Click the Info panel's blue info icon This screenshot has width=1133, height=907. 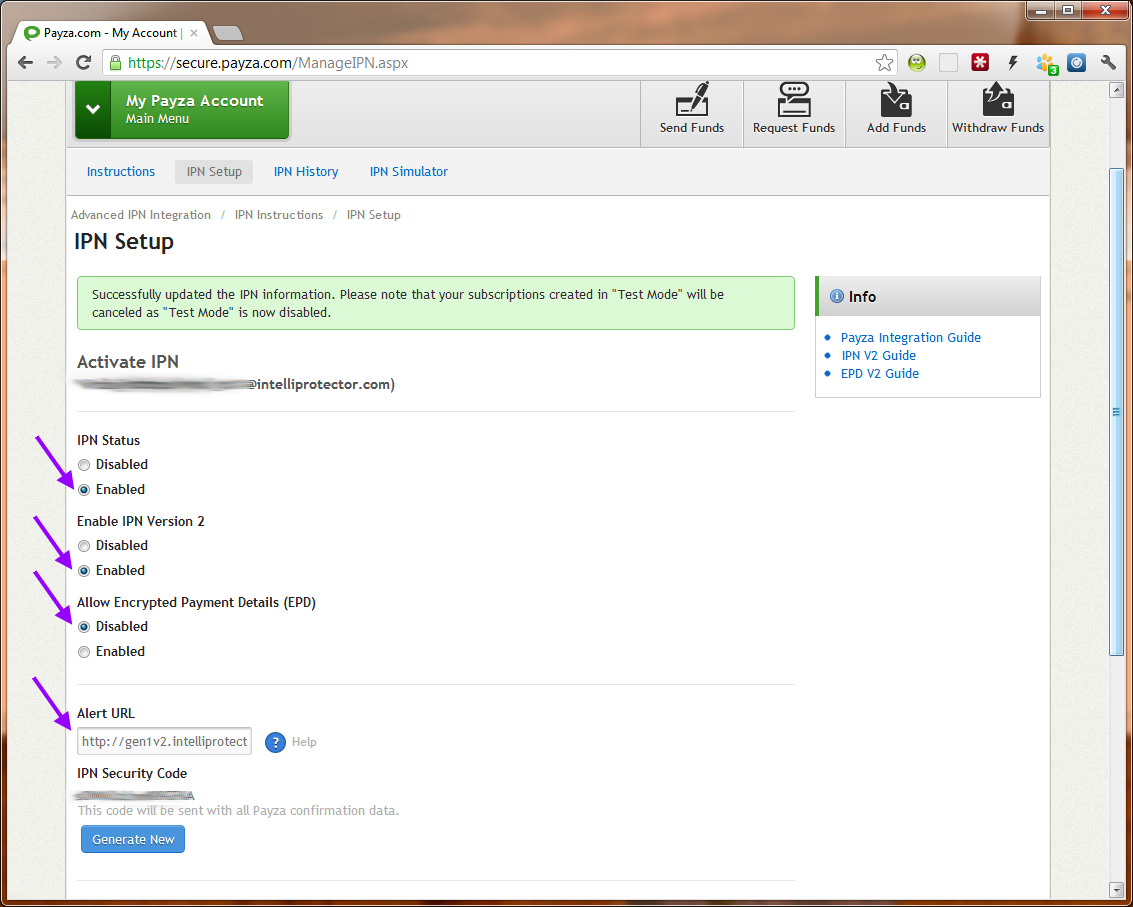click(x=837, y=296)
